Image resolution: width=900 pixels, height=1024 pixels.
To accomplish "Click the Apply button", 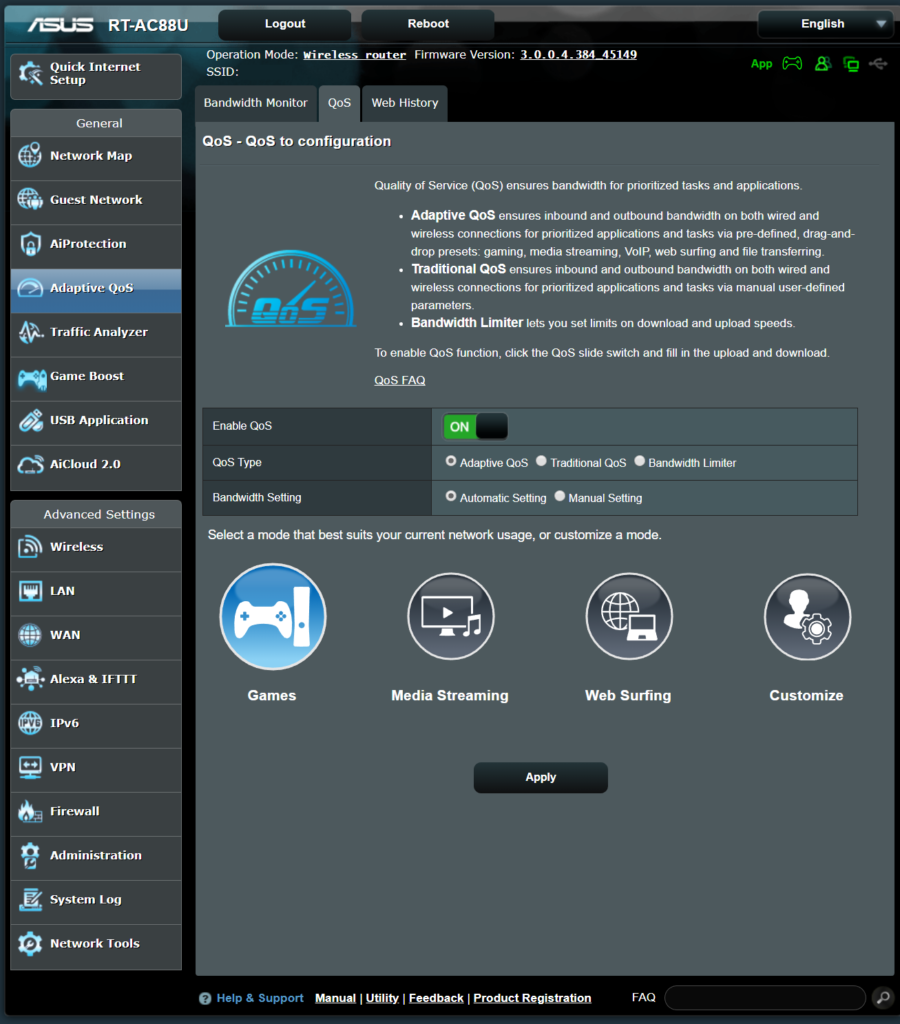I will (x=540, y=777).
